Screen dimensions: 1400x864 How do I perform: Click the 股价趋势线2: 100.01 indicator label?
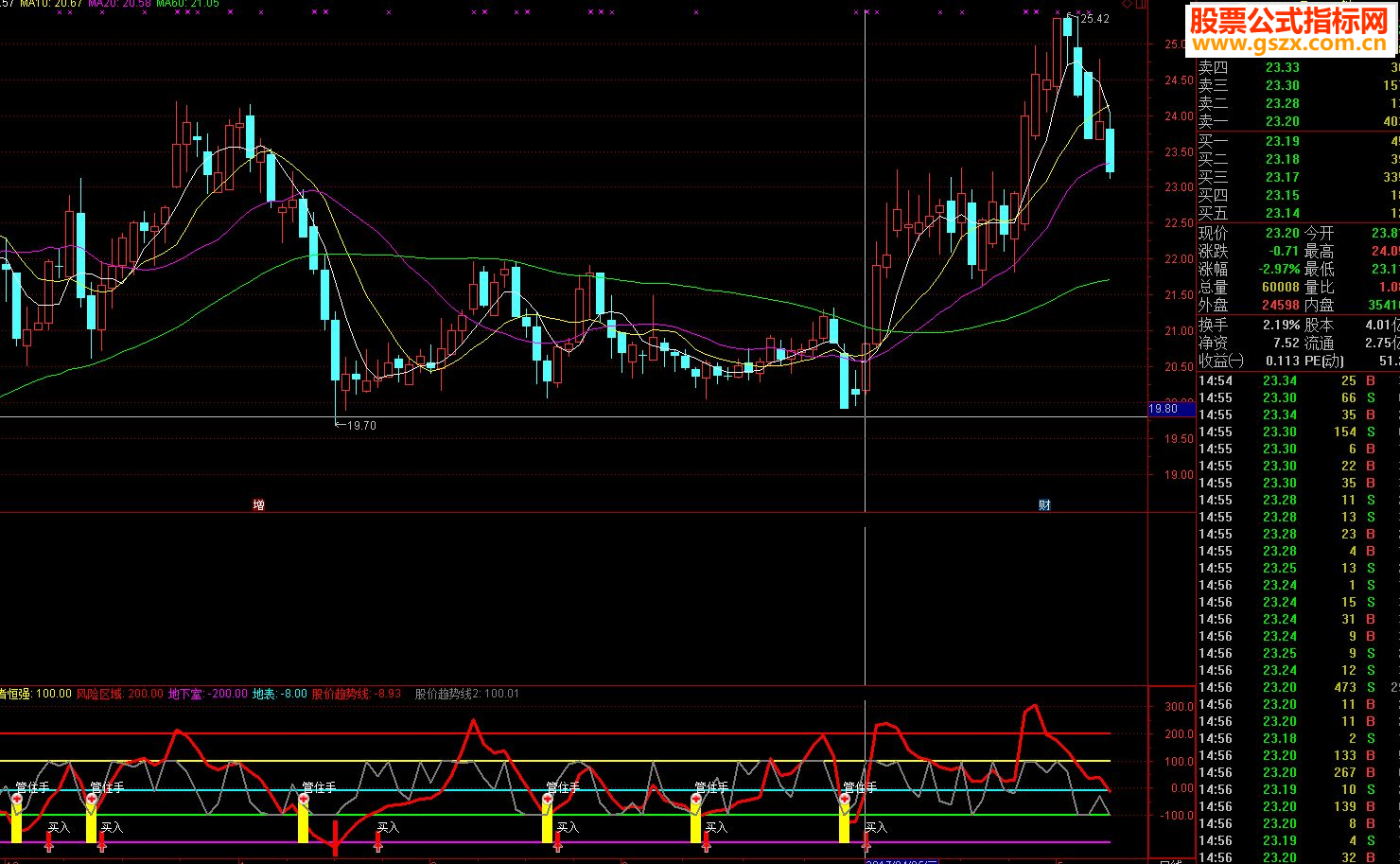467,694
